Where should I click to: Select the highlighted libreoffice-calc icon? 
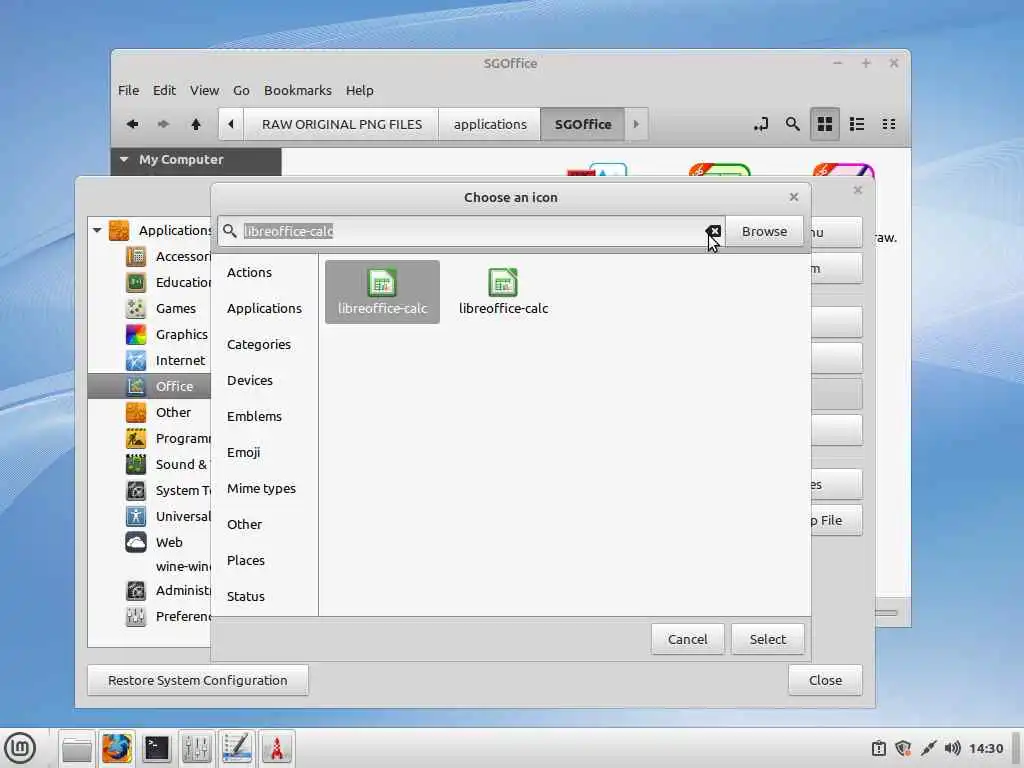click(x=382, y=292)
